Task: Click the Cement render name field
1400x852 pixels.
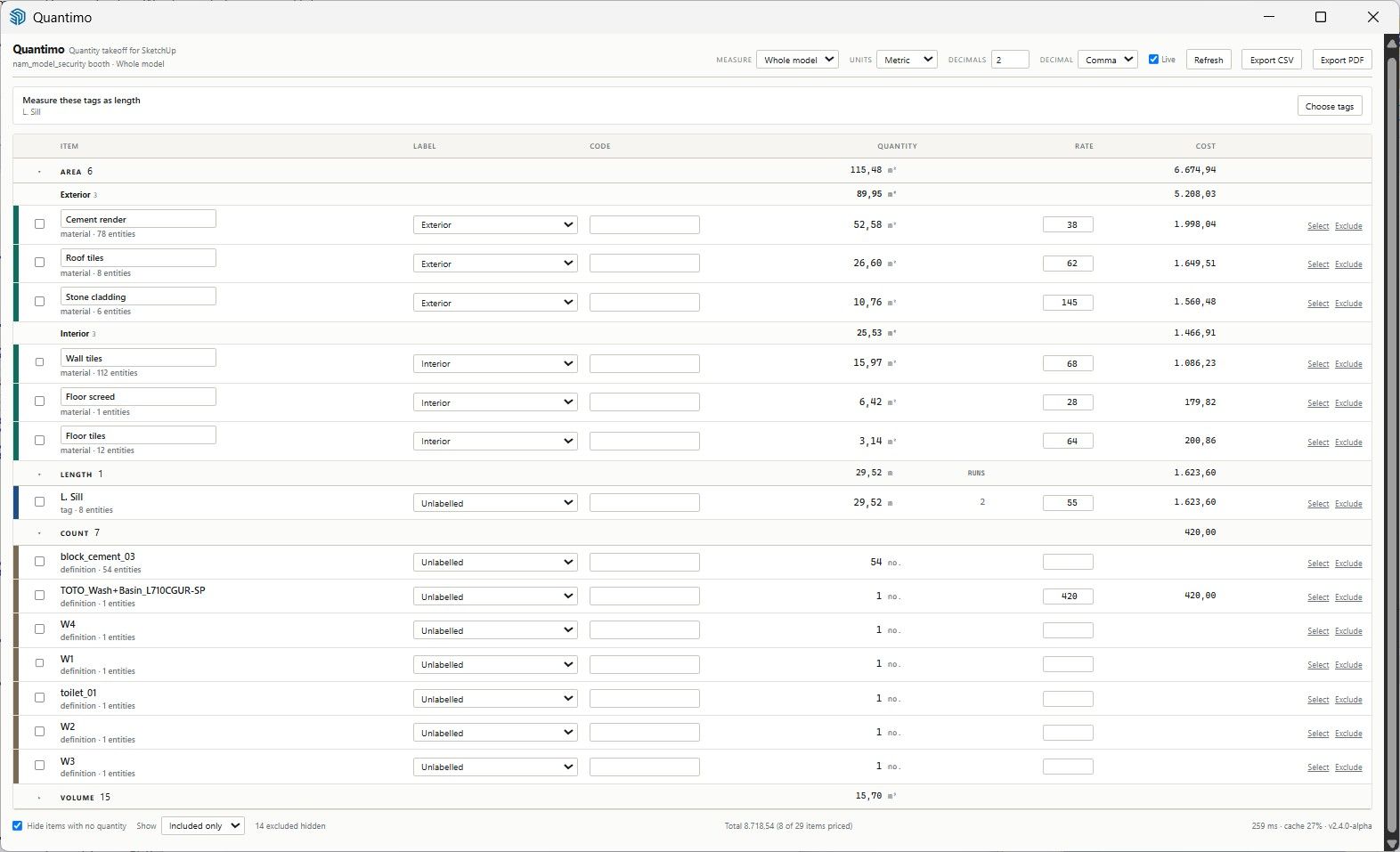Action: coord(138,219)
